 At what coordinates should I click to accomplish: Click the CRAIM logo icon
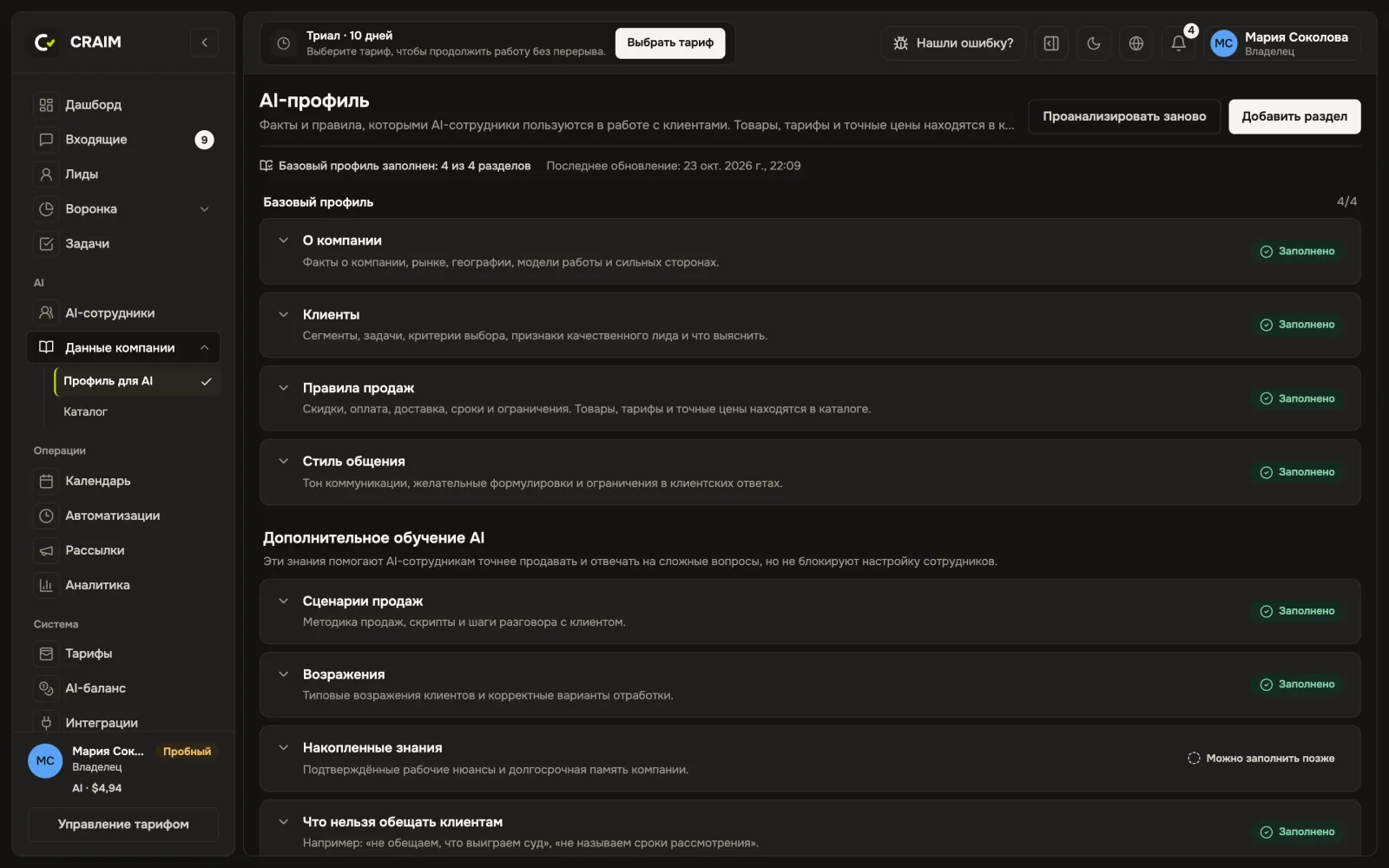tap(44, 42)
